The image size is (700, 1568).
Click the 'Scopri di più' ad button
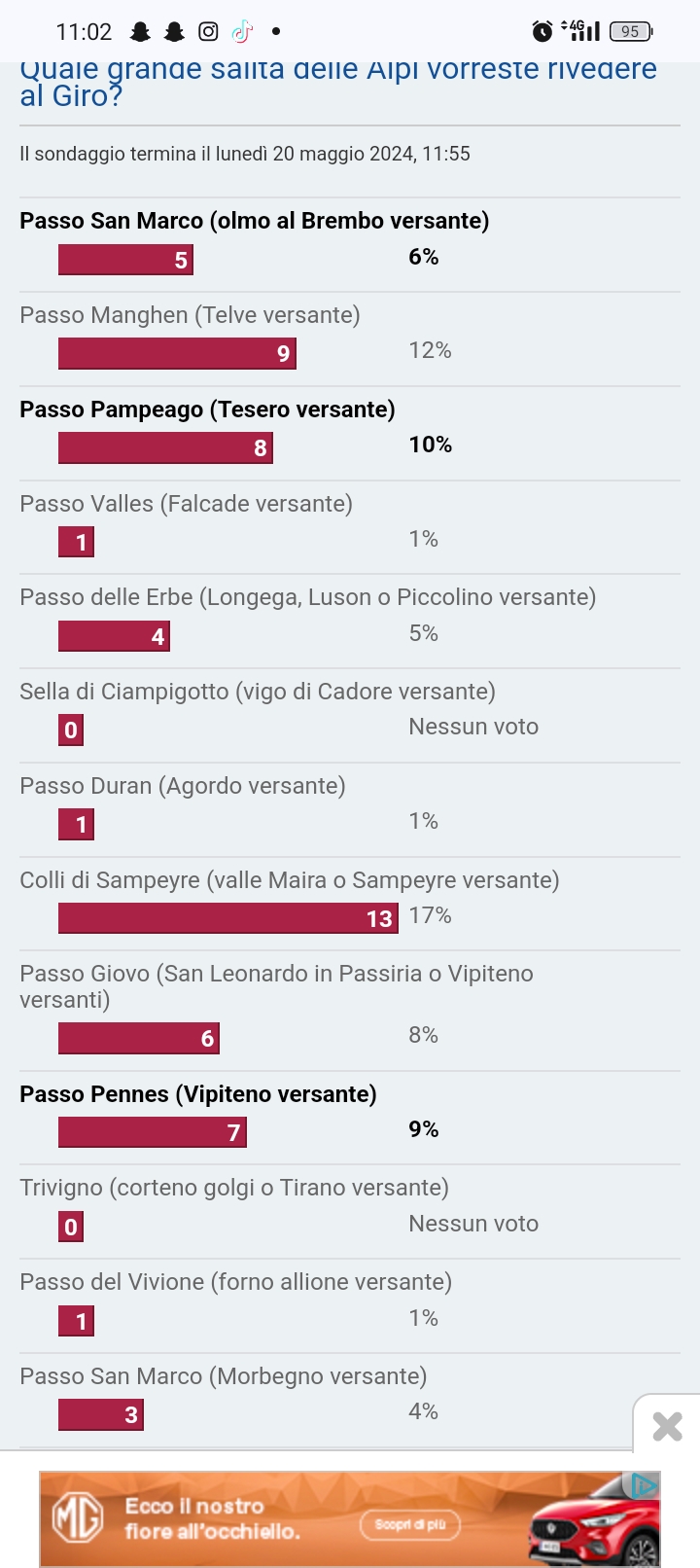coord(410,1524)
